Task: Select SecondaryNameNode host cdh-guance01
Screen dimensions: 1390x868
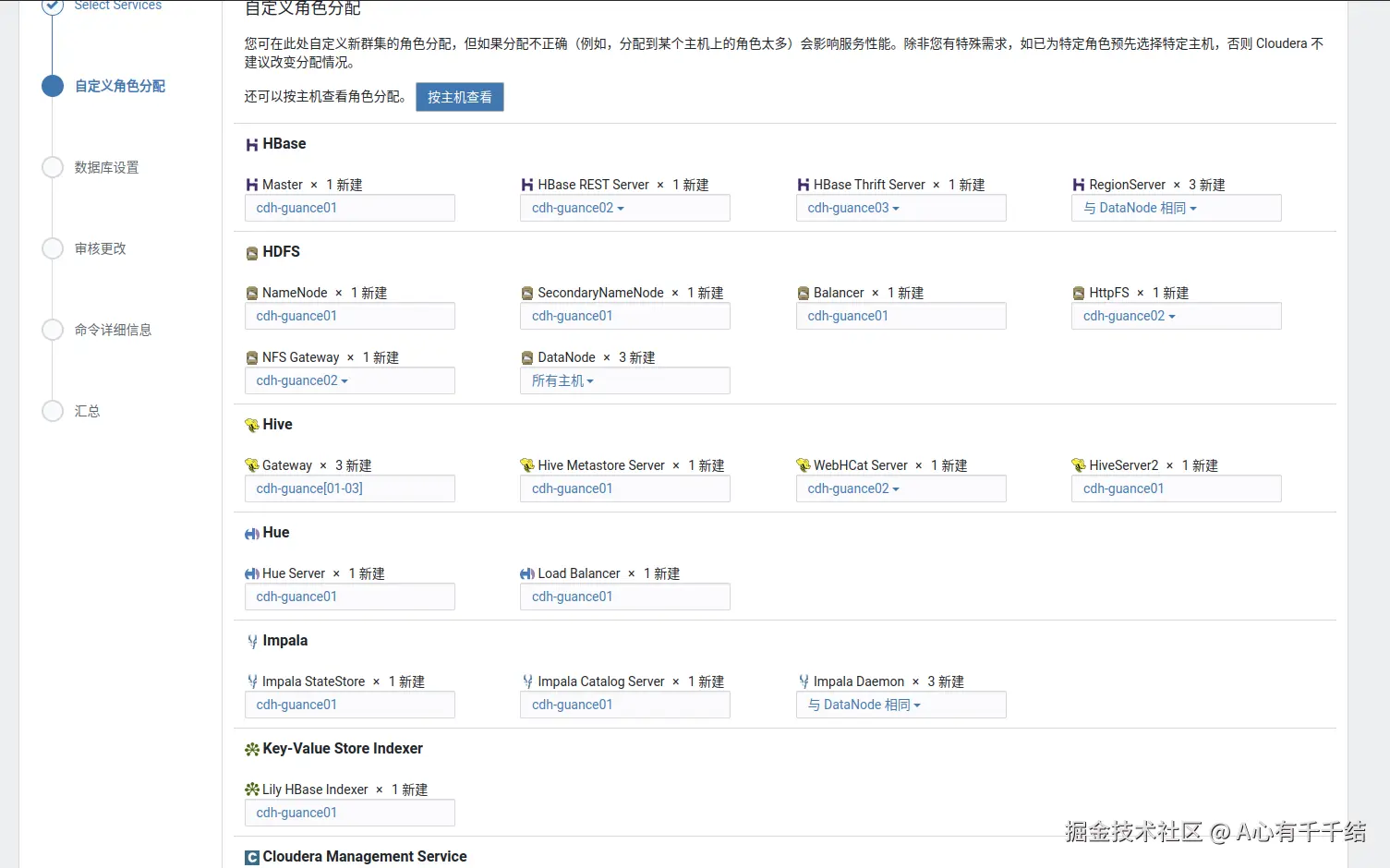Action: pyautogui.click(x=625, y=316)
